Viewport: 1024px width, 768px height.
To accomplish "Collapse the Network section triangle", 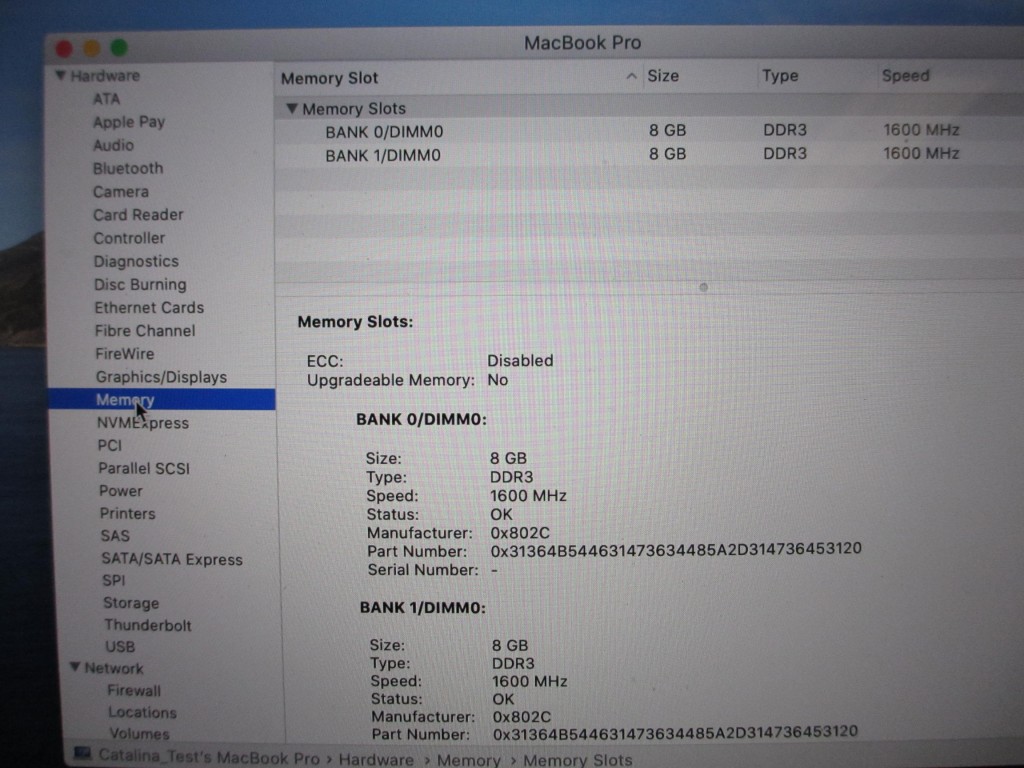I will click(75, 667).
